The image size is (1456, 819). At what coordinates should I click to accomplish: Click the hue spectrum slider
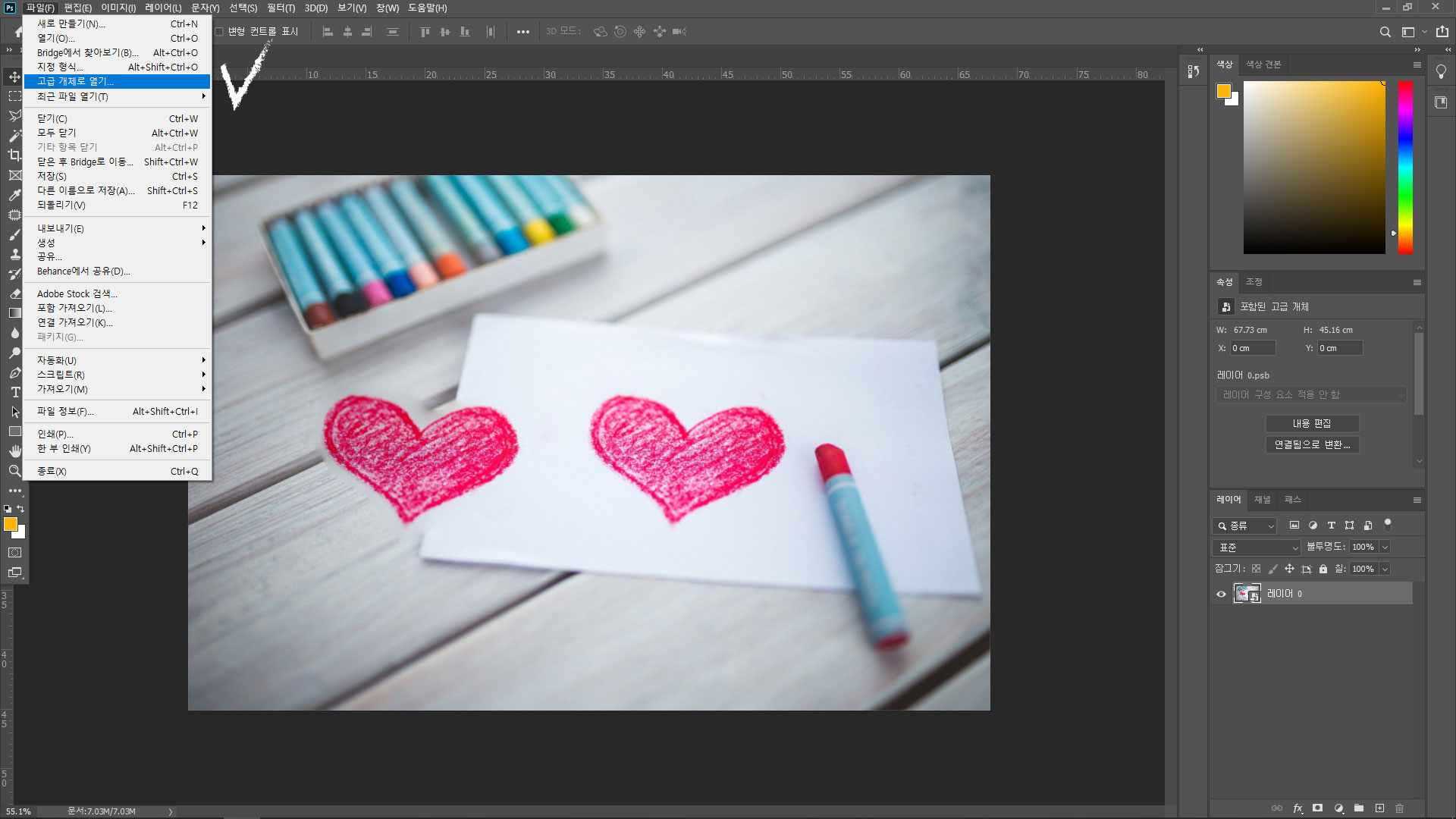(x=1405, y=168)
